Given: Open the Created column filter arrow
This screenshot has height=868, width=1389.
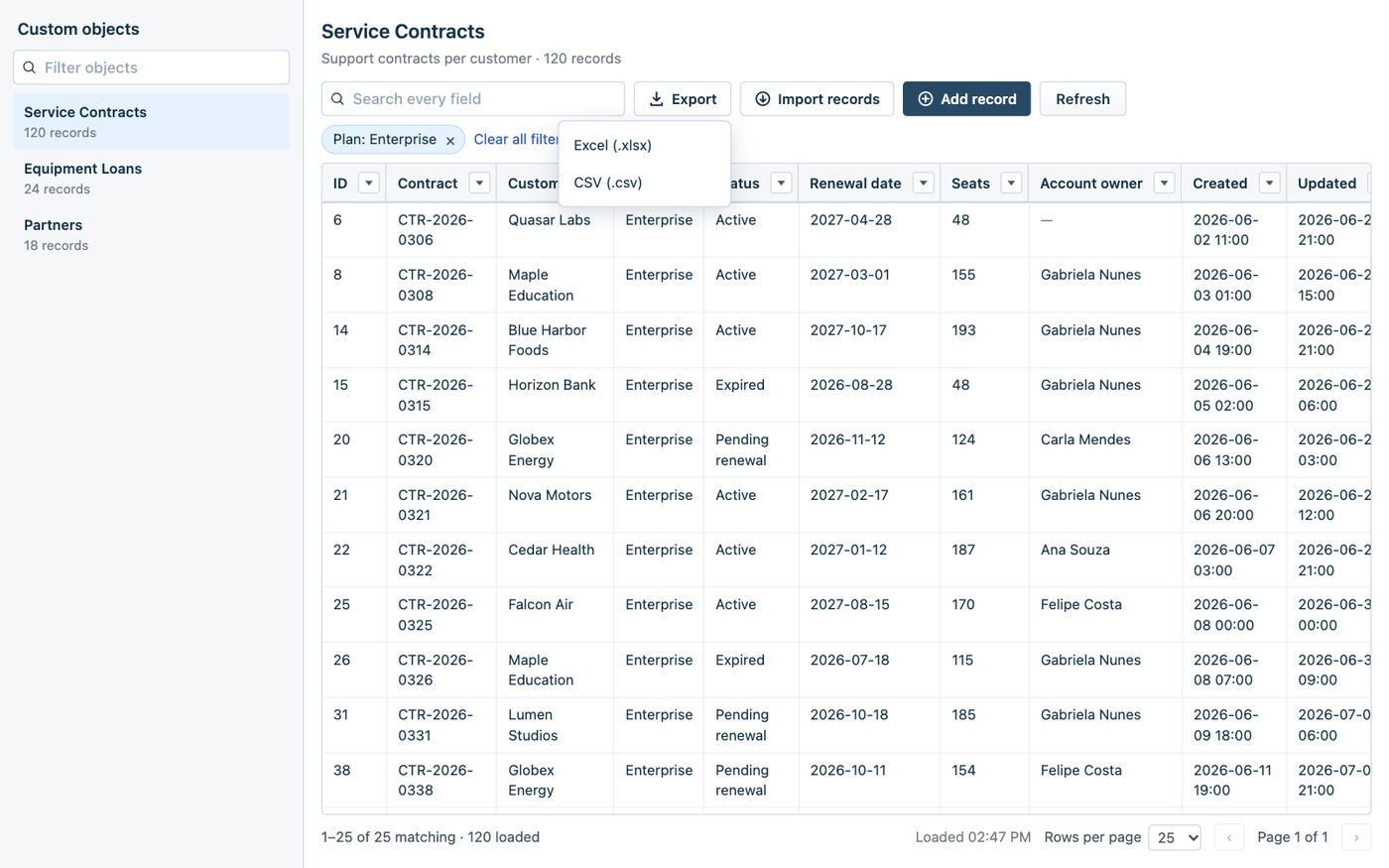Looking at the screenshot, I should (x=1269, y=183).
